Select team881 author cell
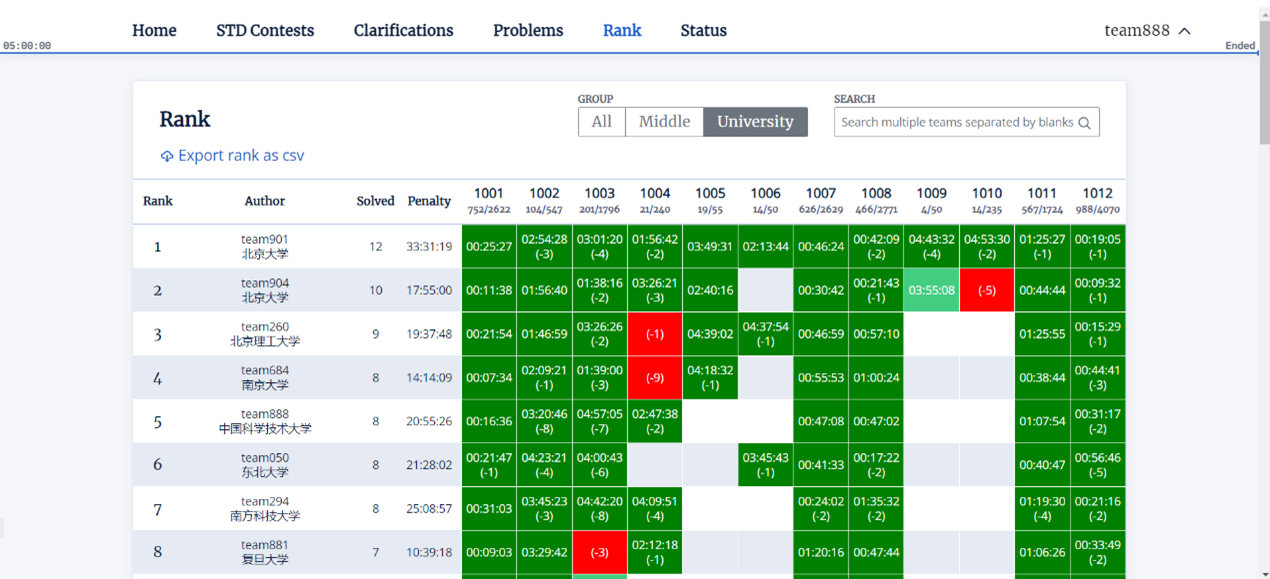Screen dimensions: 1270x579 click(265, 552)
